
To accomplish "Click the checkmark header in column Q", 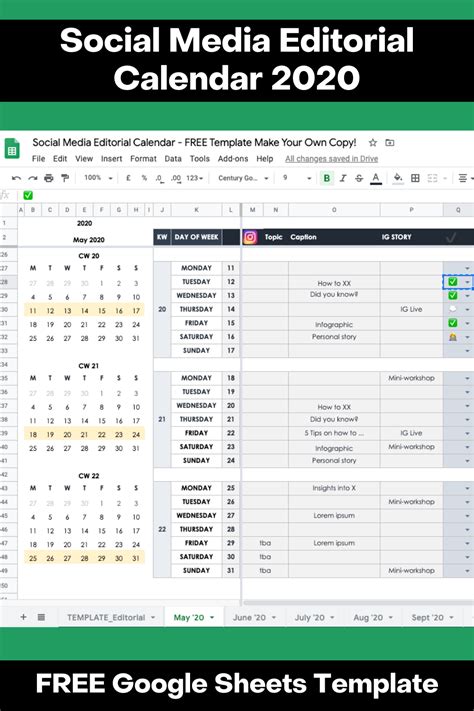I will [451, 237].
